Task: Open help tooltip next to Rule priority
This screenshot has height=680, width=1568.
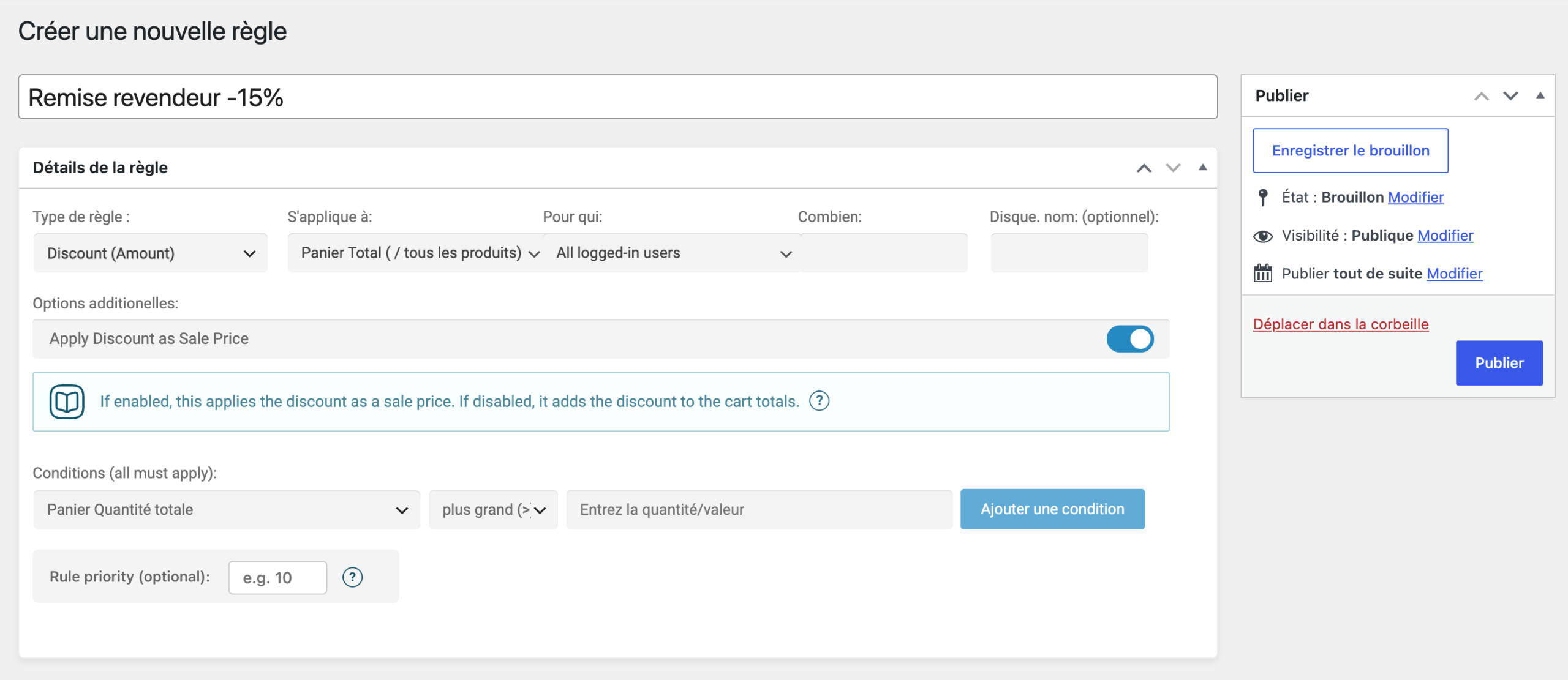Action: 352,577
